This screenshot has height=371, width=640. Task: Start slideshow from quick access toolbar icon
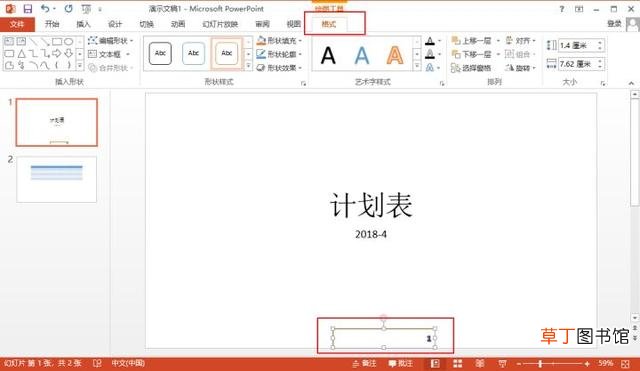click(86, 9)
